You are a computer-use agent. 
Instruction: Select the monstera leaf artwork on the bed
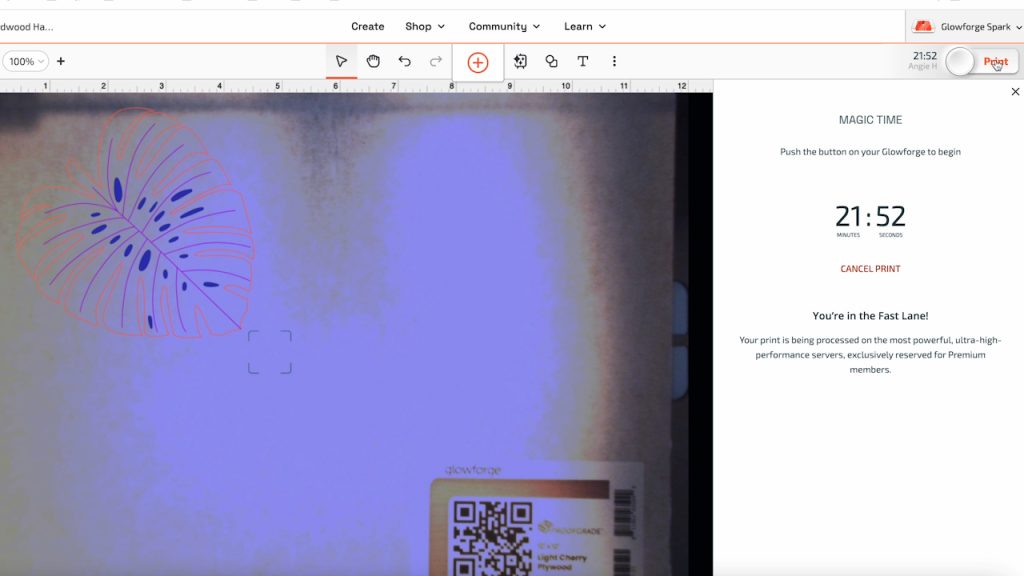[135, 223]
